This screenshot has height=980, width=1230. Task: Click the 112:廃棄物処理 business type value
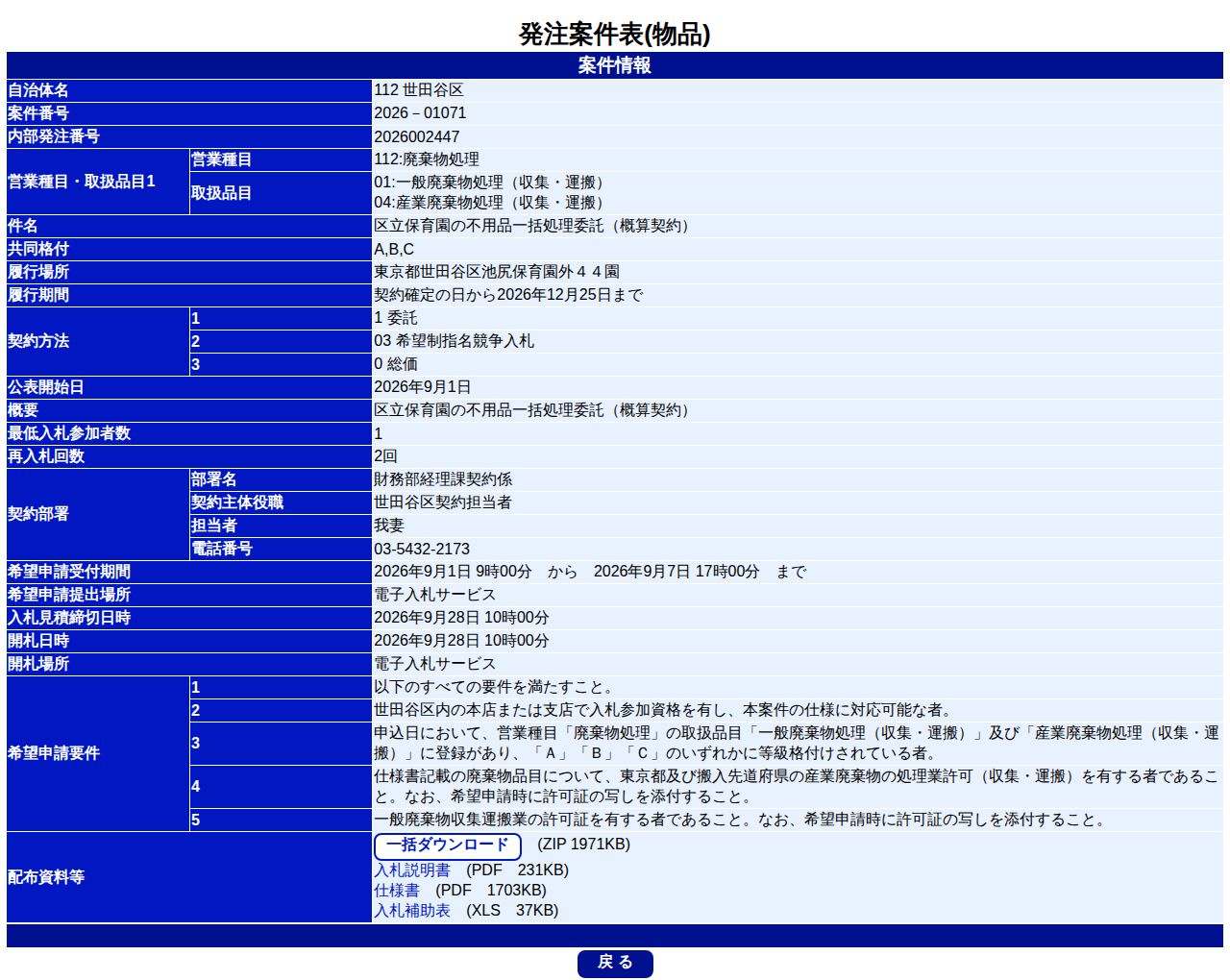[x=427, y=159]
